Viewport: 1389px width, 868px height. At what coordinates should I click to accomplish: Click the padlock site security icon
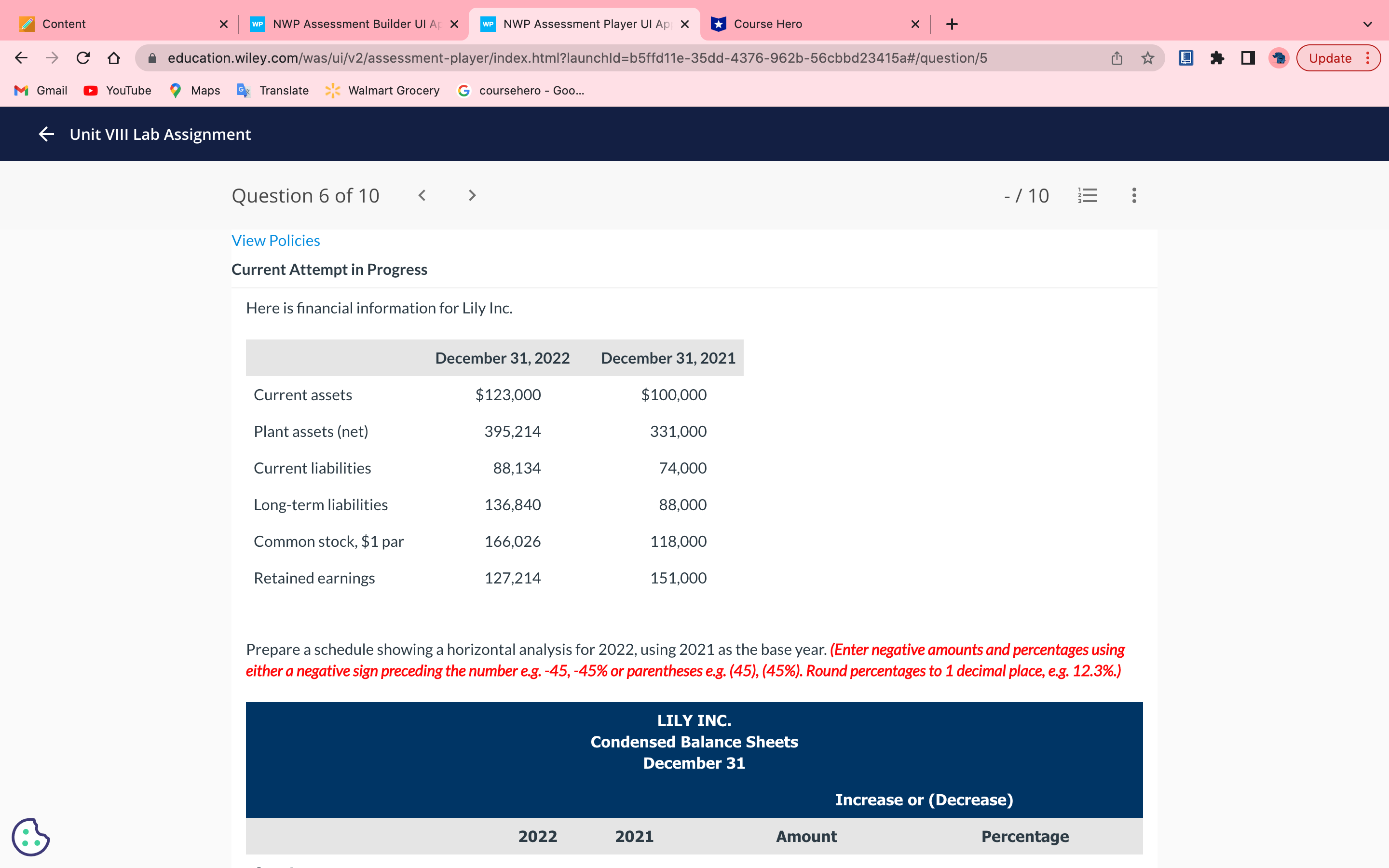[152, 57]
